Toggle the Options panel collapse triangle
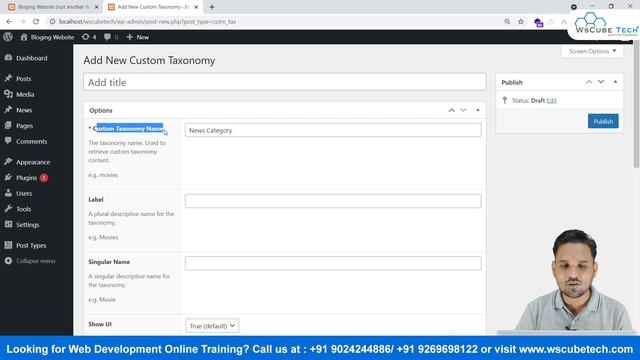 [478, 110]
